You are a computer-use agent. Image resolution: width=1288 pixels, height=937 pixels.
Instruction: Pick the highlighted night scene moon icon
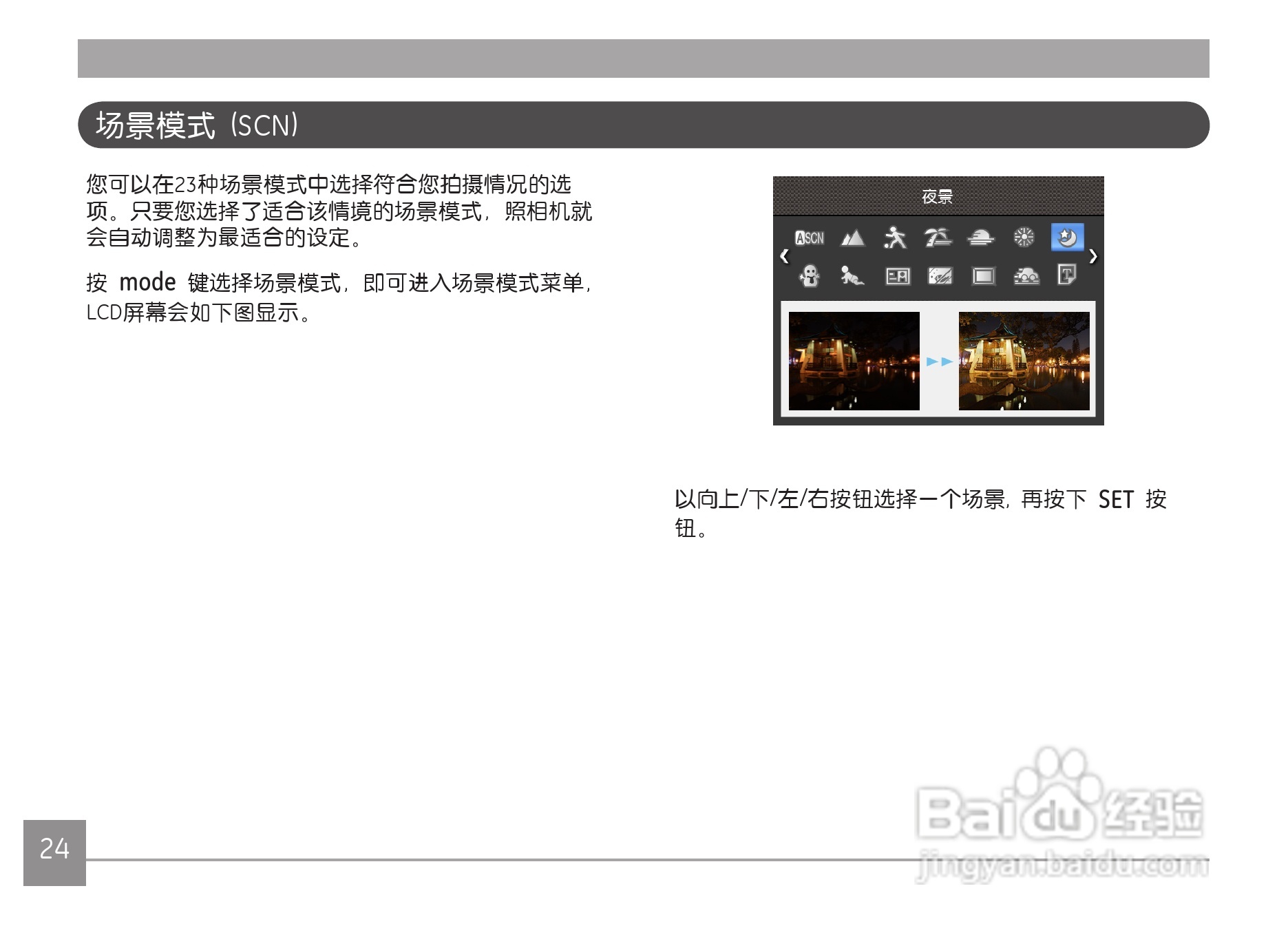pos(1067,238)
